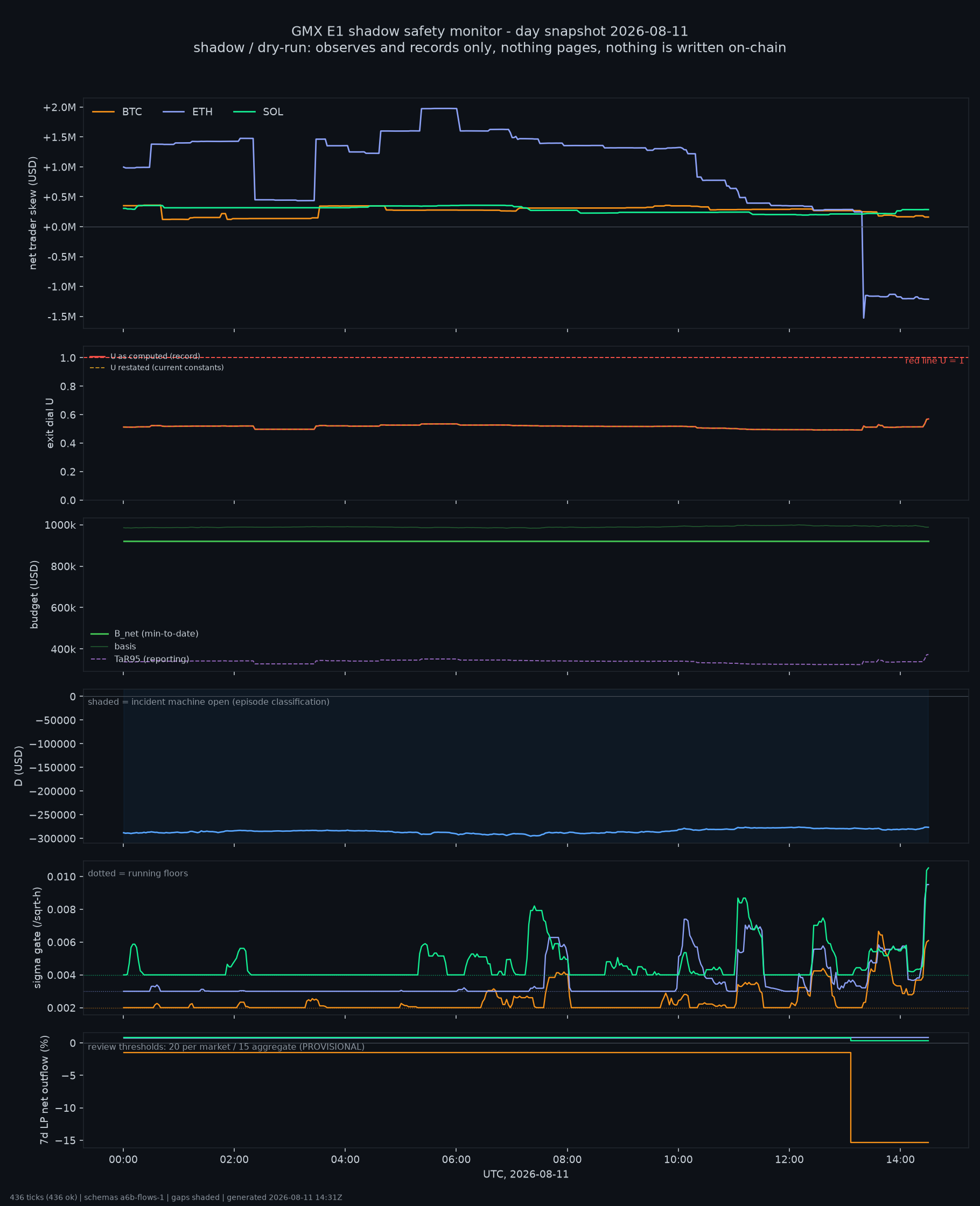Image resolution: width=980 pixels, height=1206 pixels.
Task: Click the 'net trader skew (USD)' axis label
Action: tap(33, 213)
